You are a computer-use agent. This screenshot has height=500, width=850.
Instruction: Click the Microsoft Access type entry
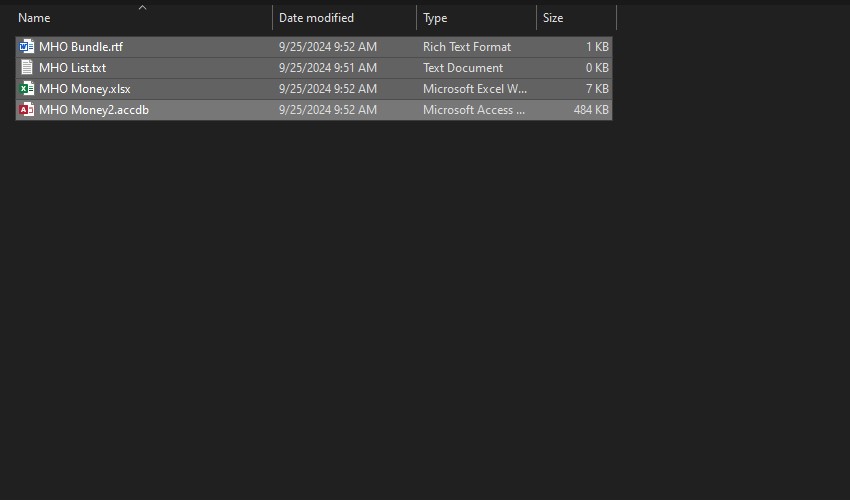point(474,110)
